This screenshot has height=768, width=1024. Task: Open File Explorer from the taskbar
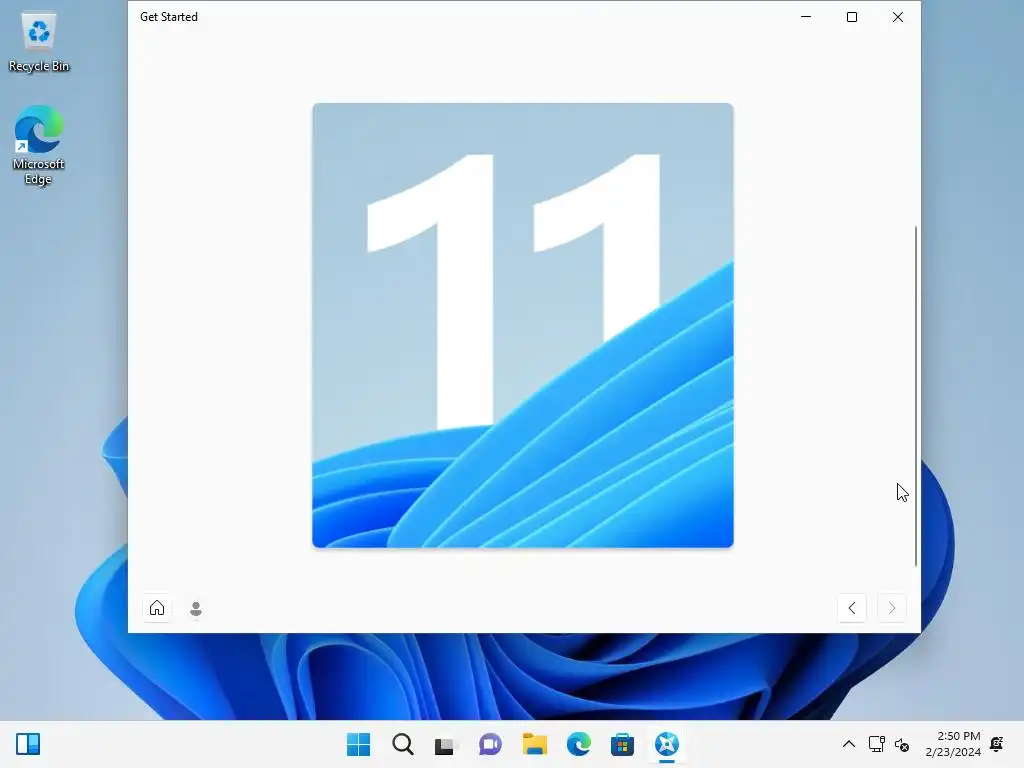[534, 744]
